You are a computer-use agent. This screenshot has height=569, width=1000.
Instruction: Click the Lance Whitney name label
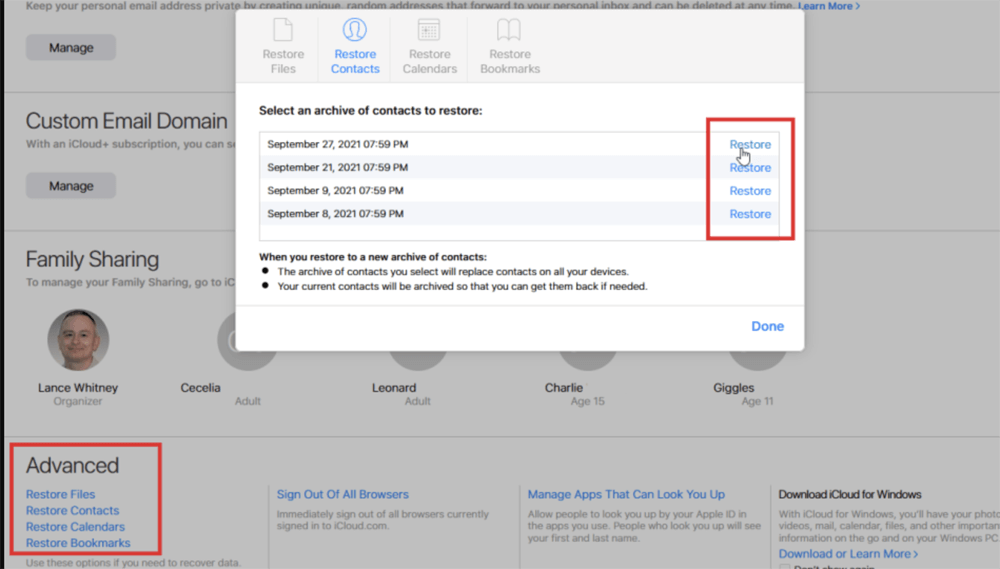click(78, 388)
